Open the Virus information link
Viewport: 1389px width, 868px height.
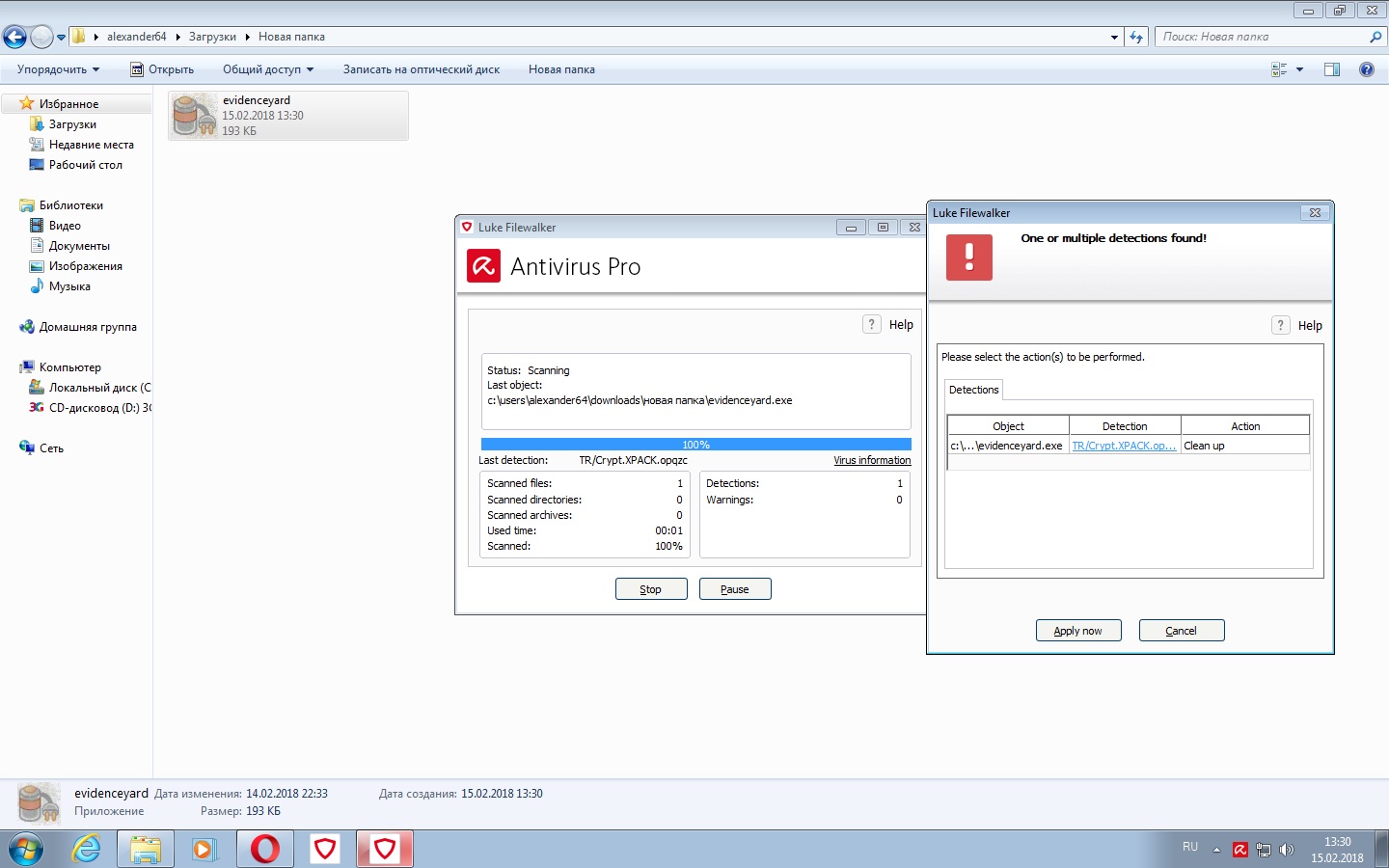[872, 460]
